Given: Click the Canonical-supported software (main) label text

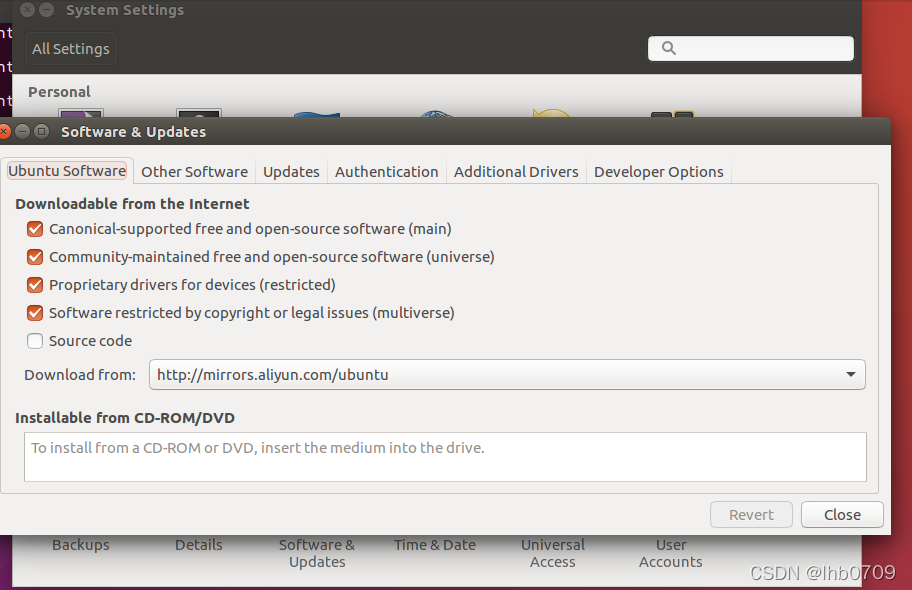Looking at the screenshot, I should (250, 229).
